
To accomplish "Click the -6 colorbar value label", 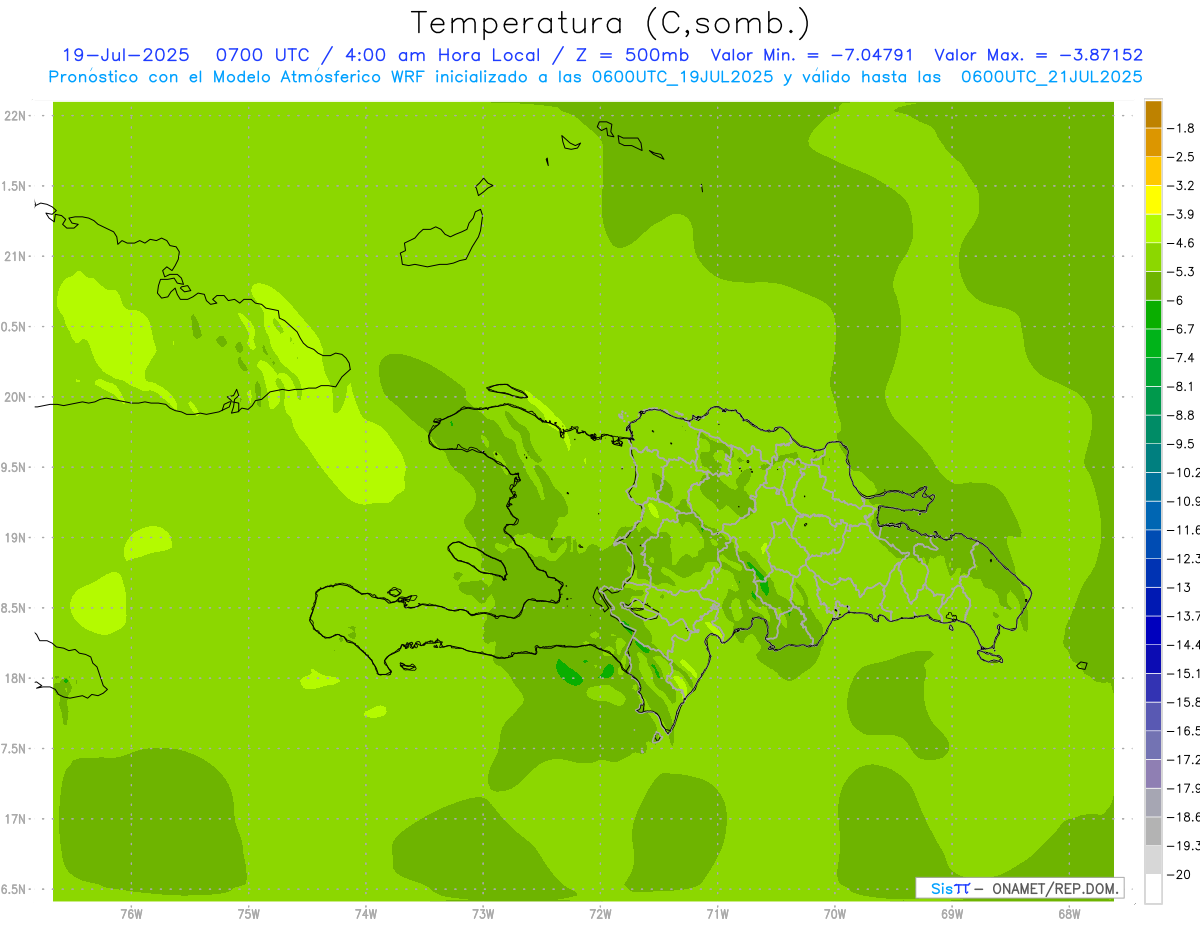I will [x=1177, y=300].
